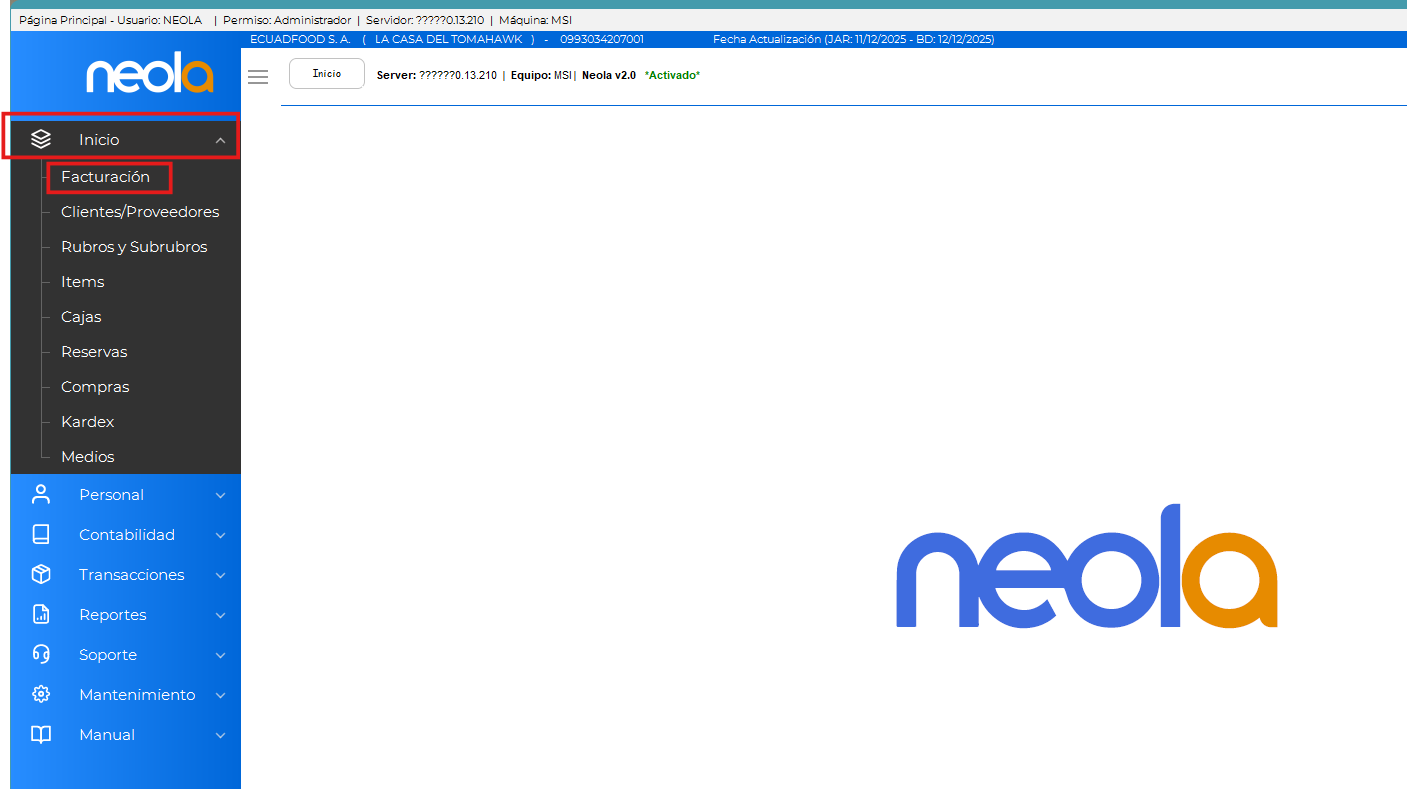Open the Rubros y Subrubros entry
This screenshot has width=1407, height=789.
(134, 247)
